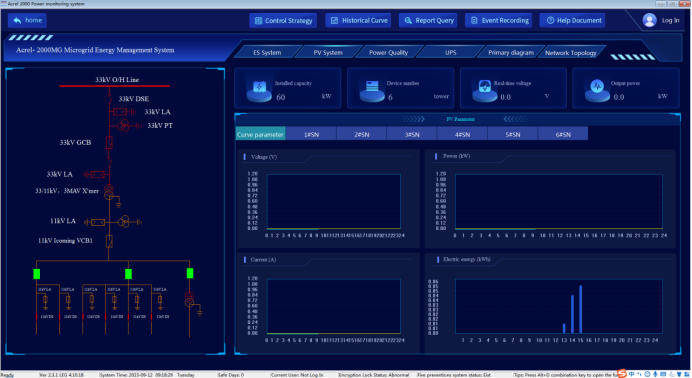Select the 3#SN inverter tab
The width and height of the screenshot is (692, 378).
pos(412,134)
